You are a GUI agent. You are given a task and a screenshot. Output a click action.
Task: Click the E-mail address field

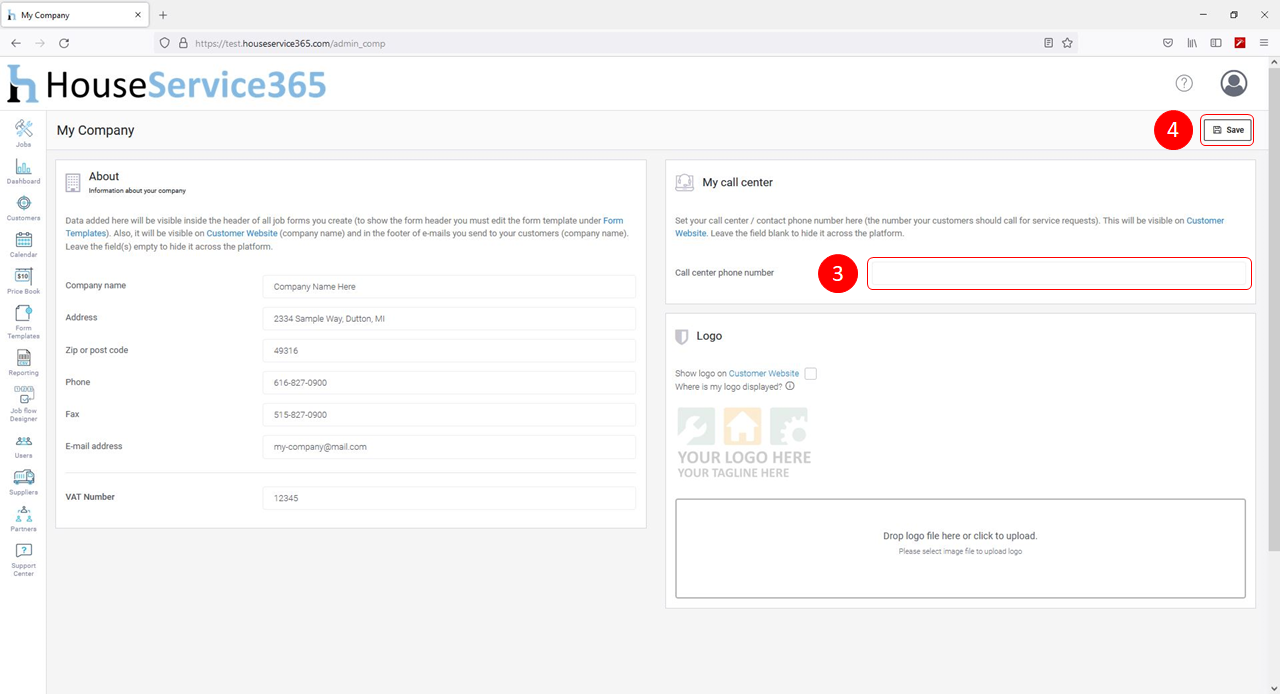[x=449, y=446]
